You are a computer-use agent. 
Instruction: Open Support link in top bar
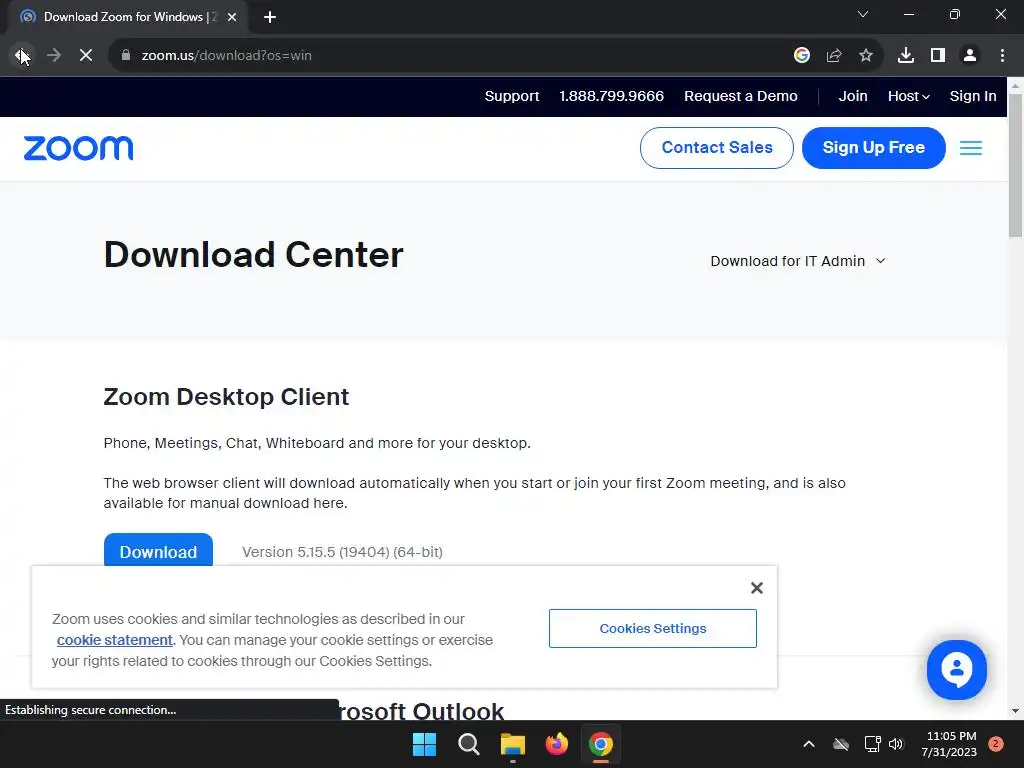pos(512,96)
